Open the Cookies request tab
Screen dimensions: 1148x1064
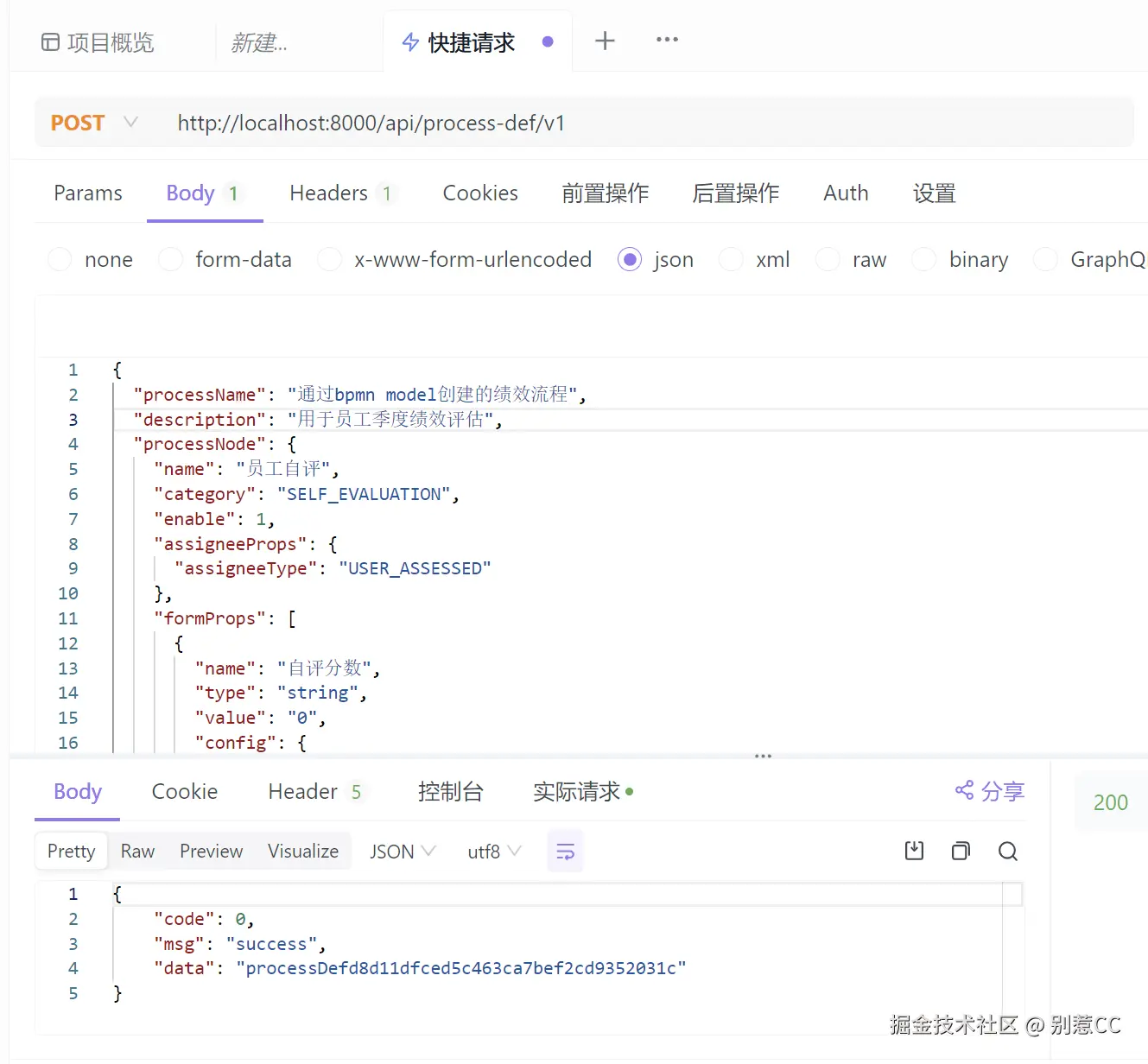click(480, 193)
